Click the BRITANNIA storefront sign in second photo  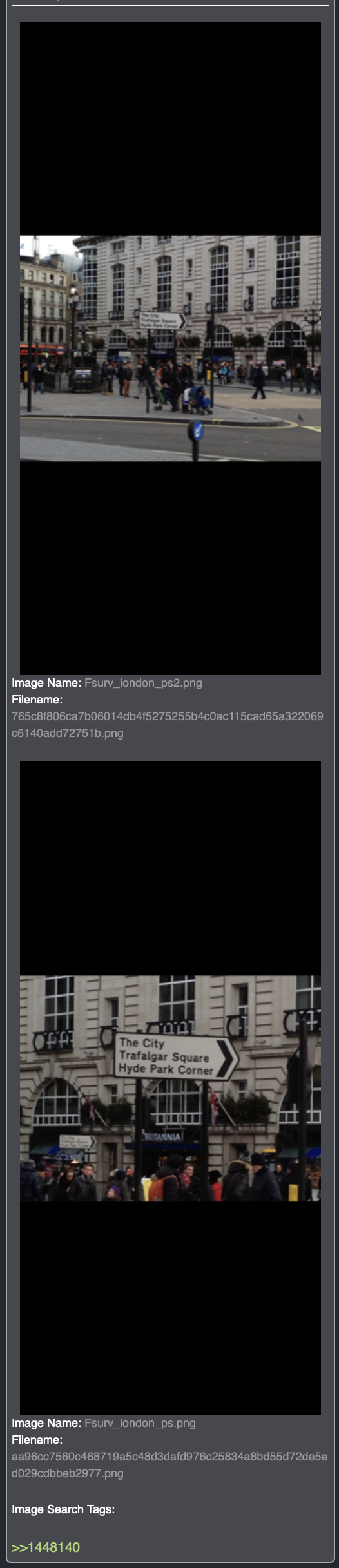coord(161,1137)
